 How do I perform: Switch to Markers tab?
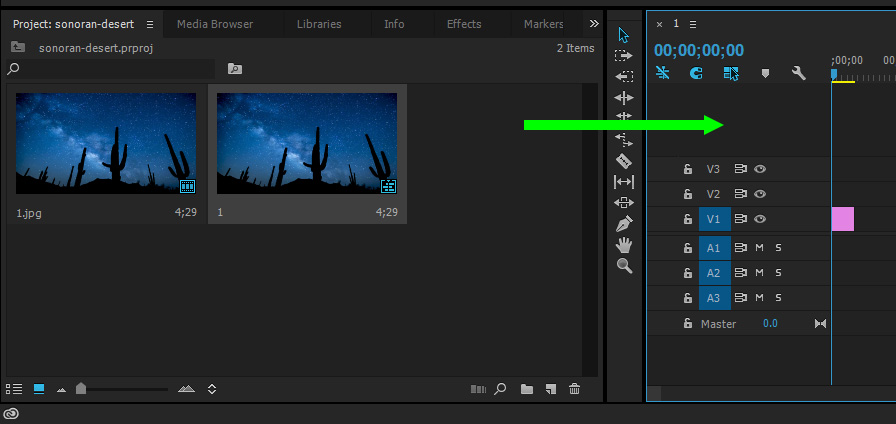click(x=543, y=24)
